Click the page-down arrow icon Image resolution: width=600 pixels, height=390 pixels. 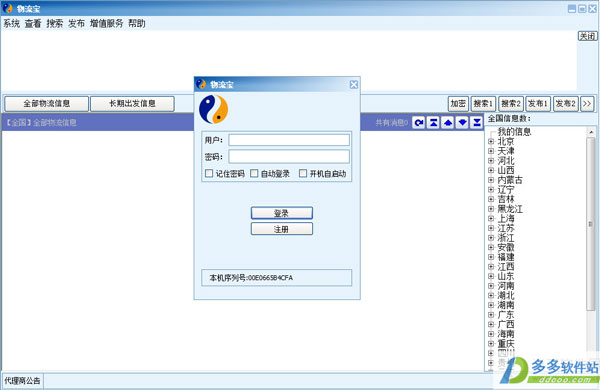click(462, 122)
